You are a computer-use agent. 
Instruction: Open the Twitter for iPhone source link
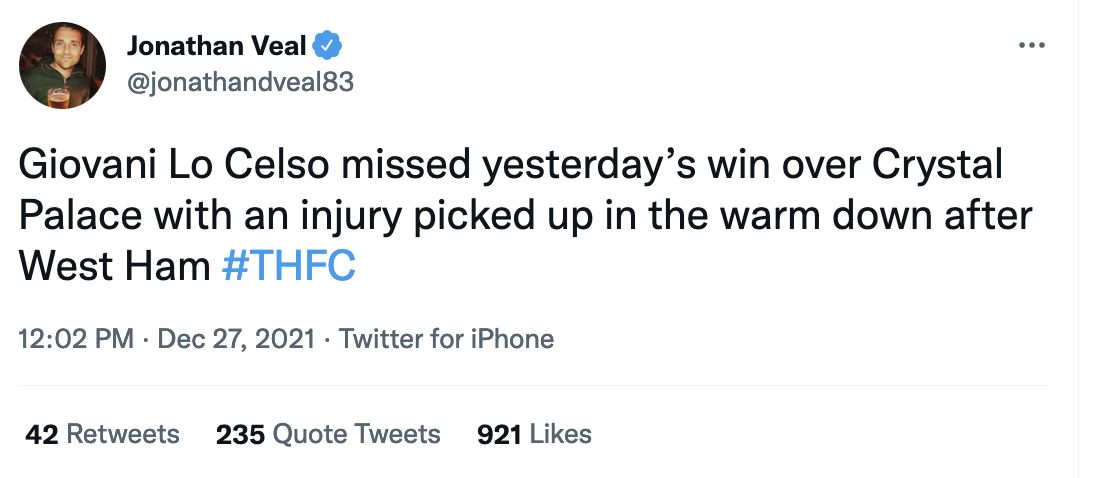(x=447, y=339)
